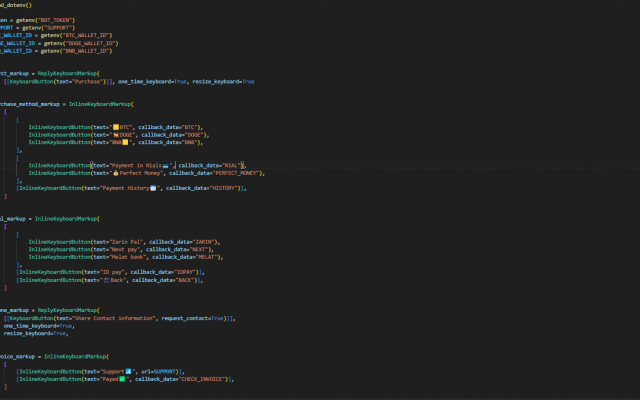Viewport: 640px width, 400px height.
Task: Click callback_data="BACK" string
Action: tap(163, 280)
